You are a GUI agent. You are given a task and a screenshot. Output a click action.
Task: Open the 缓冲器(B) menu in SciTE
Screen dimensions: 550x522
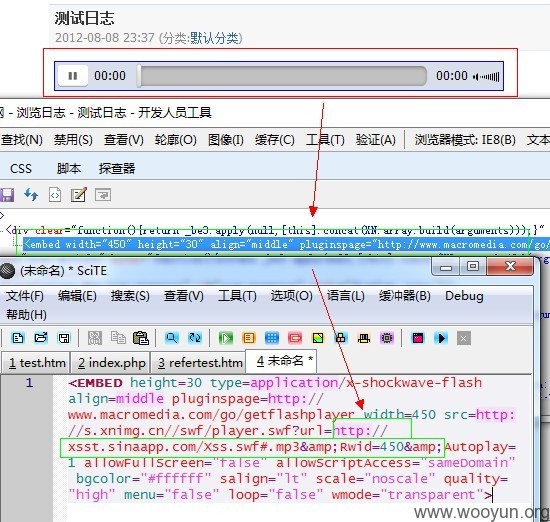coord(404,296)
